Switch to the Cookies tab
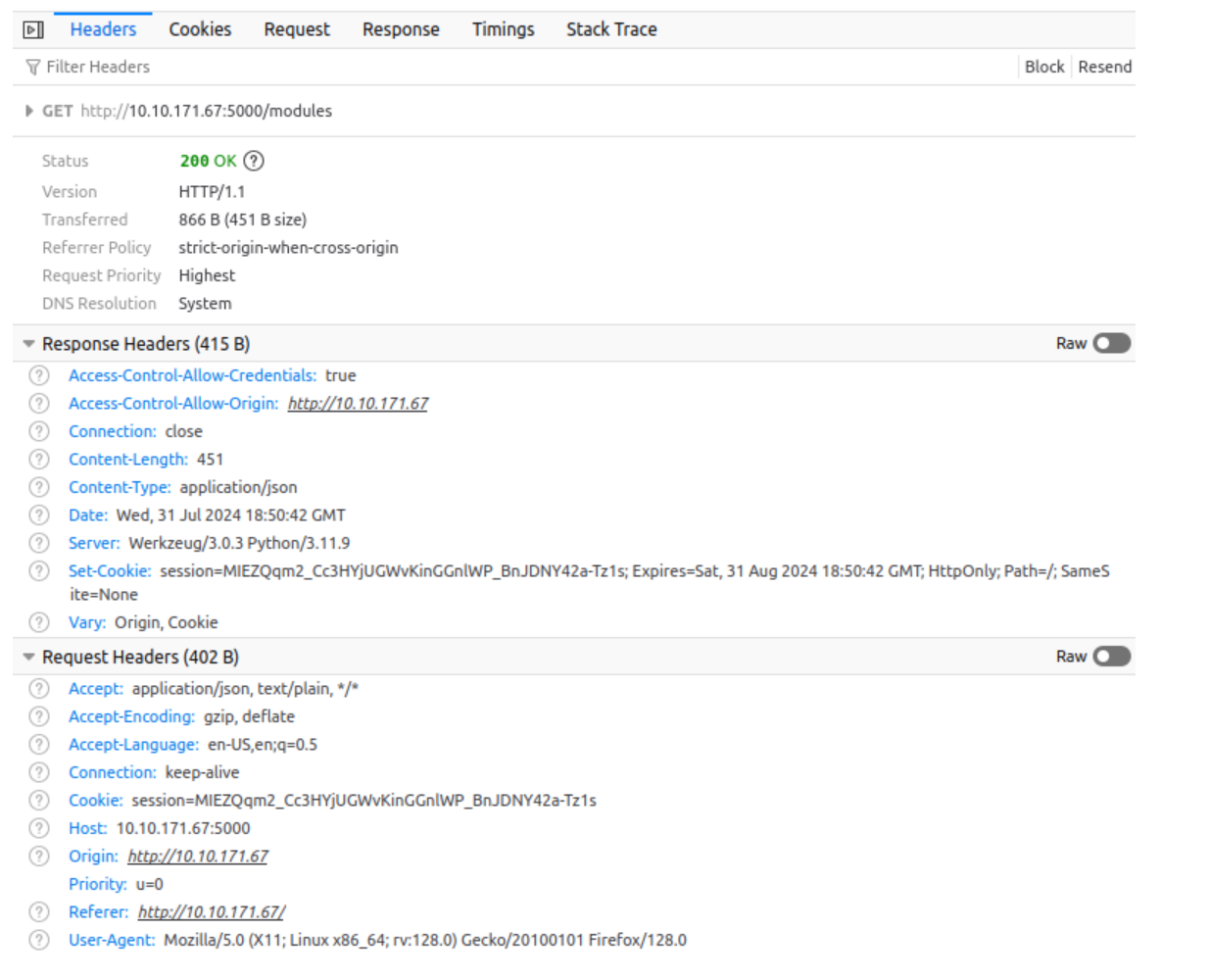 click(x=200, y=29)
